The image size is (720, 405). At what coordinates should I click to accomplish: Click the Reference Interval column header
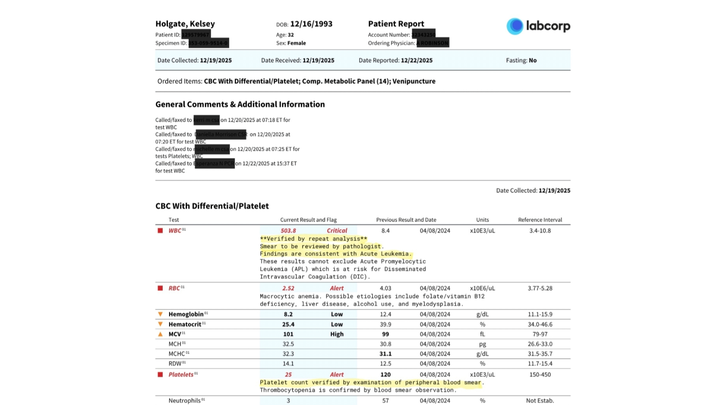click(540, 220)
